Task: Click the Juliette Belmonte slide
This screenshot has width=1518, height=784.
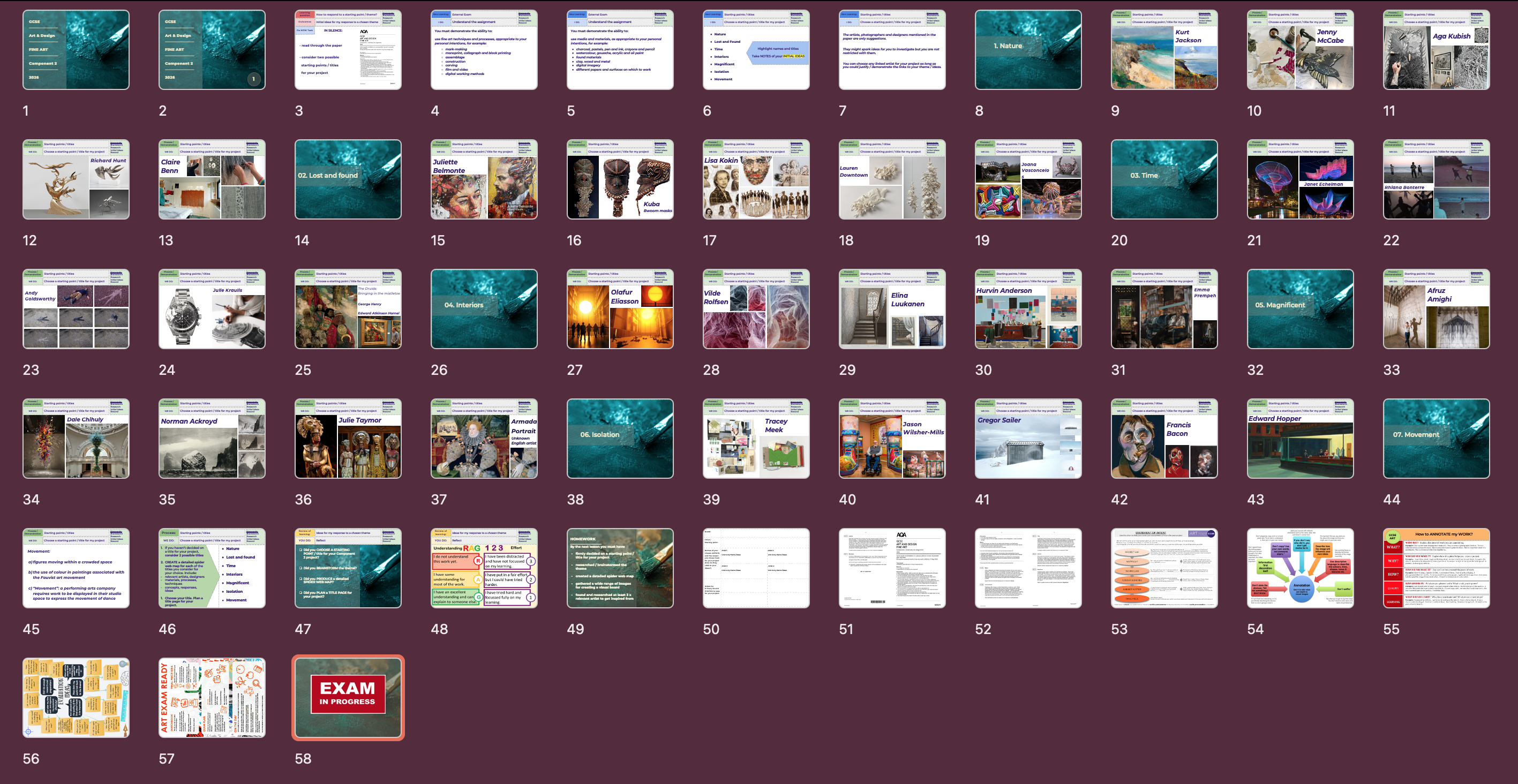Action: [x=484, y=179]
